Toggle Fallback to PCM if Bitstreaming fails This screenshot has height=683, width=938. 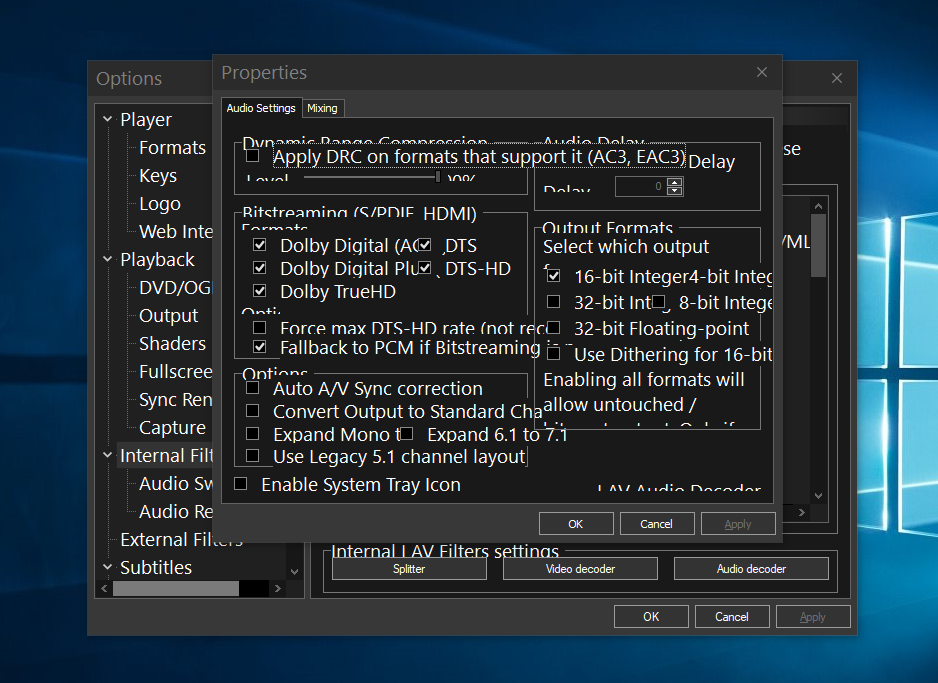click(257, 345)
